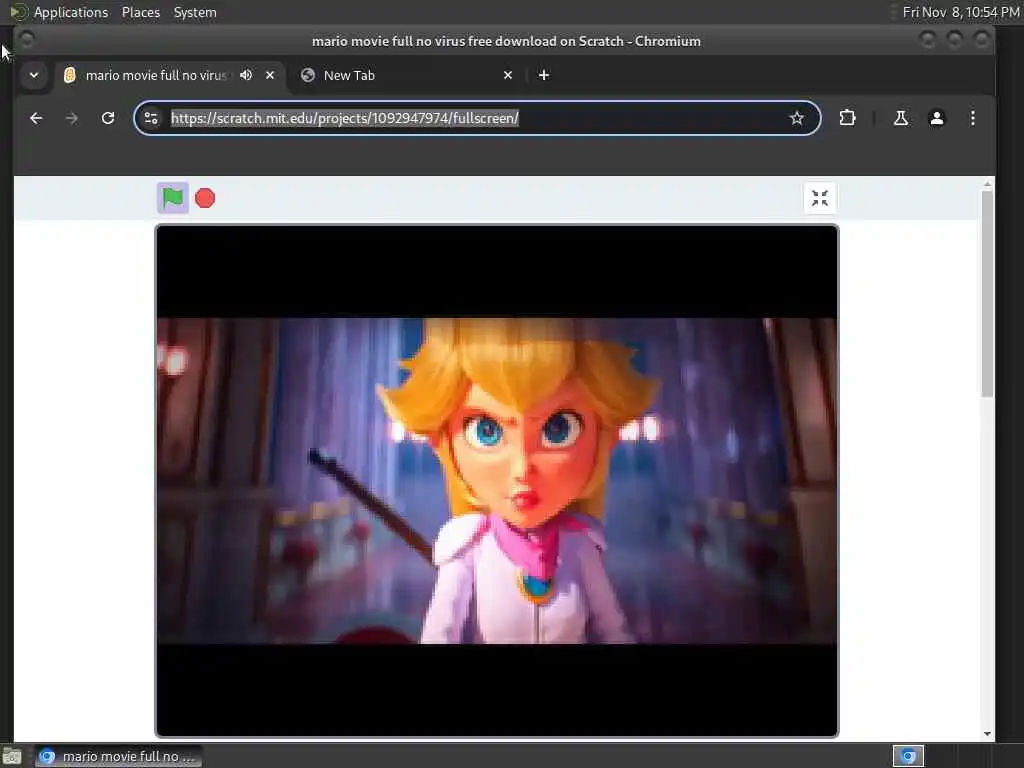This screenshot has height=768, width=1024.
Task: Click the workspace switcher in bottom panel
Action: 908,756
